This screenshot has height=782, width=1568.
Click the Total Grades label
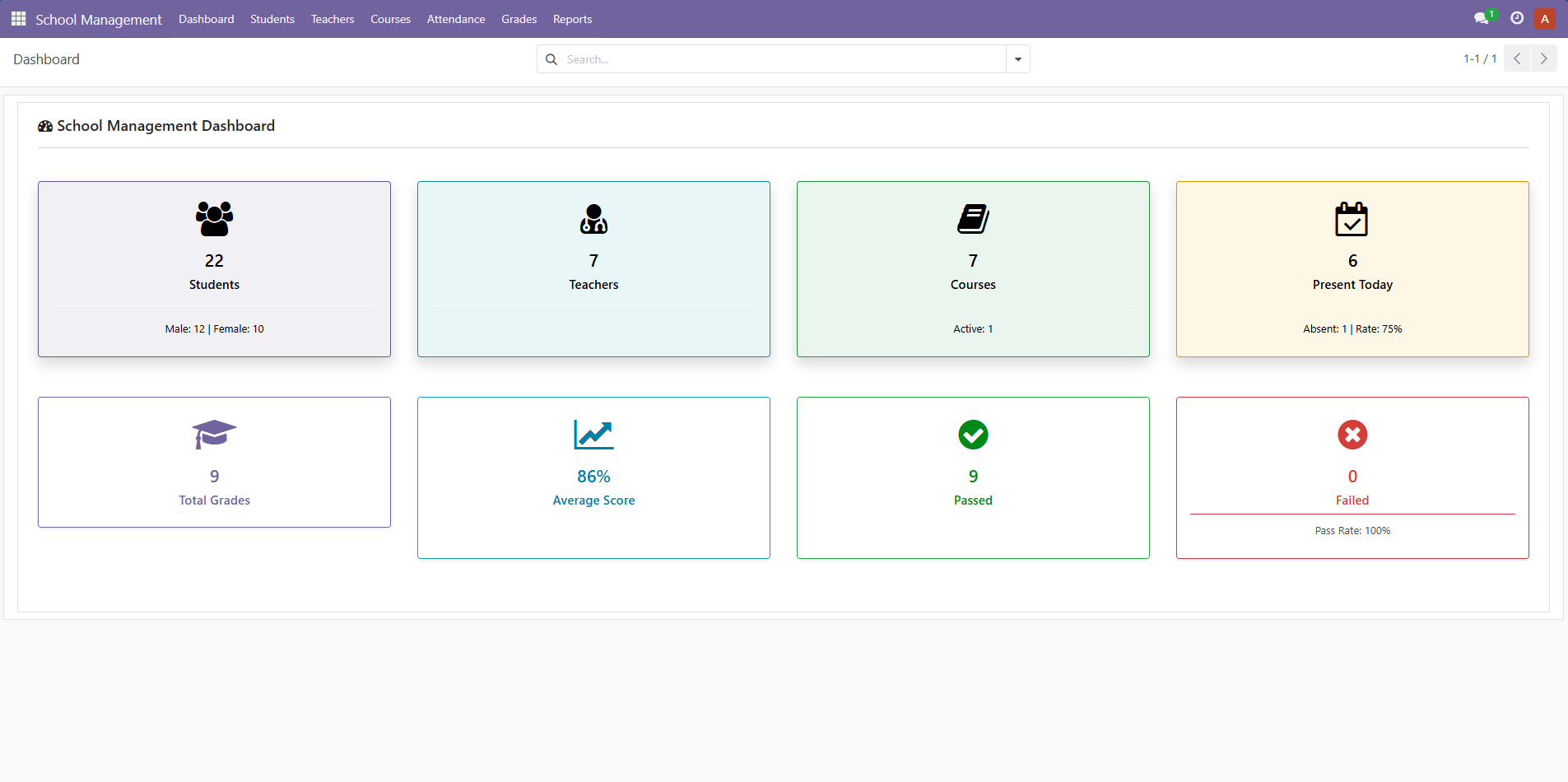(214, 500)
